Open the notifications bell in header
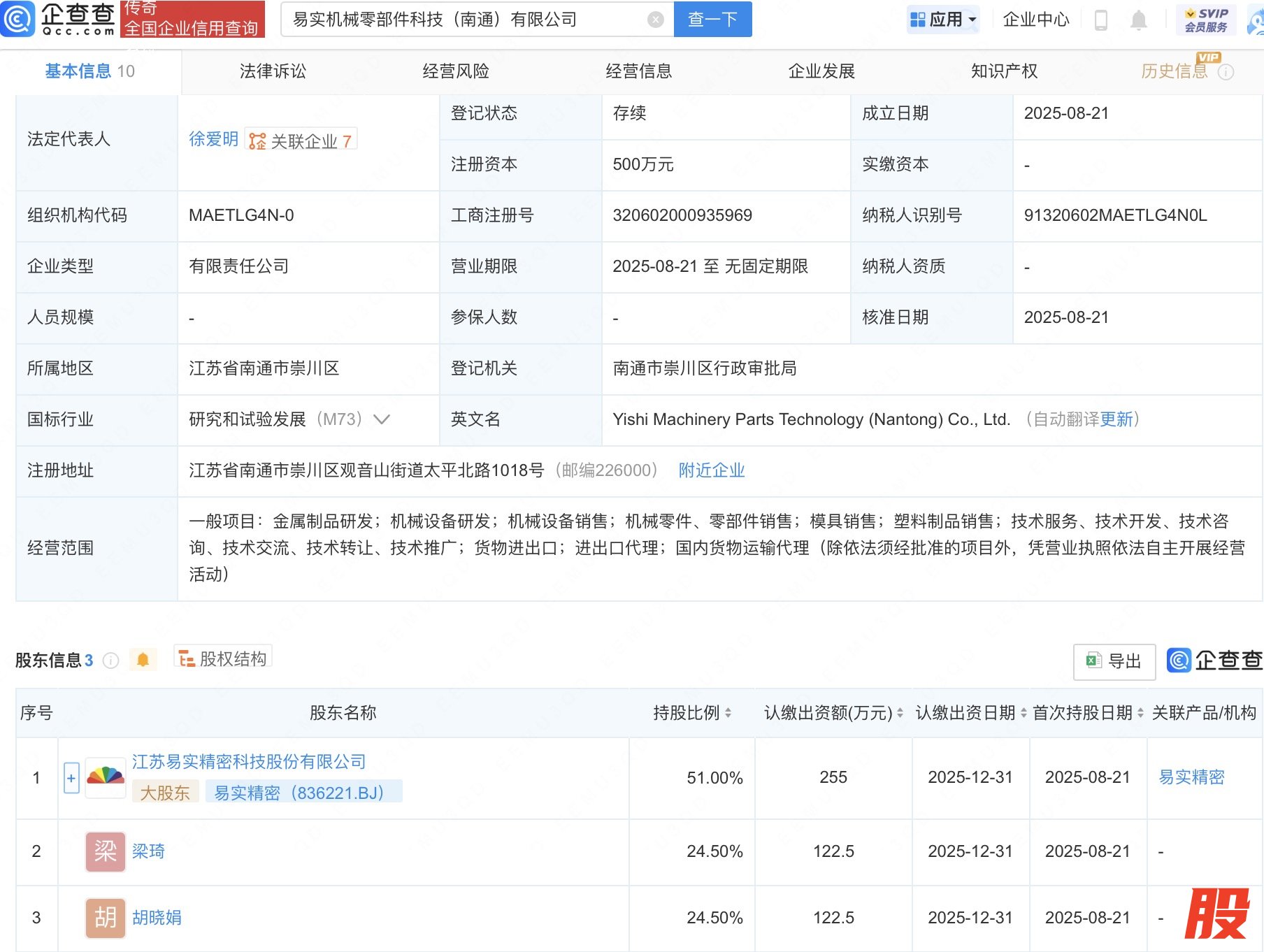Viewport: 1264px width, 952px height. [x=1138, y=20]
